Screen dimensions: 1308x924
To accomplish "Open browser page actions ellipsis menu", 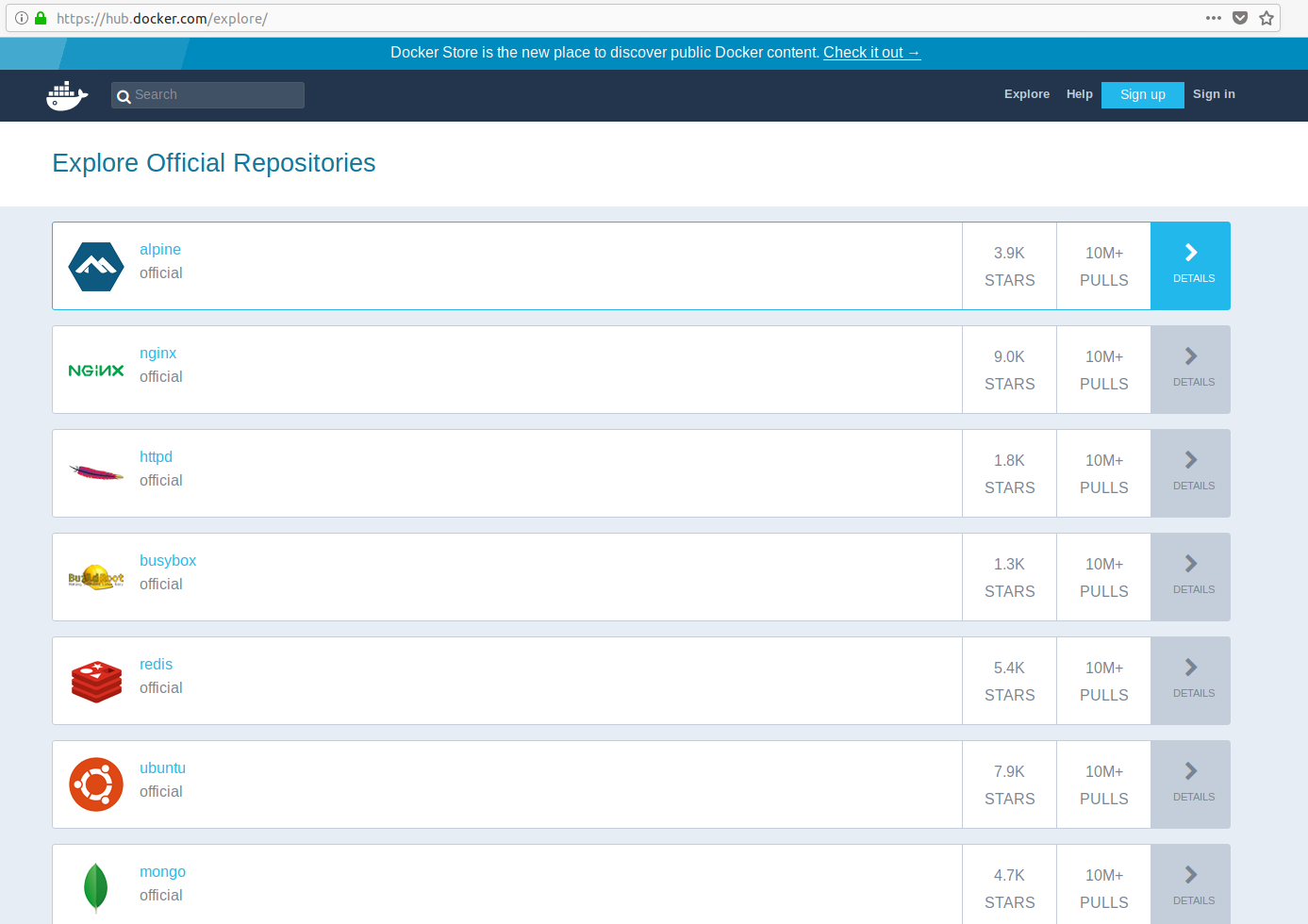I will (x=1214, y=18).
